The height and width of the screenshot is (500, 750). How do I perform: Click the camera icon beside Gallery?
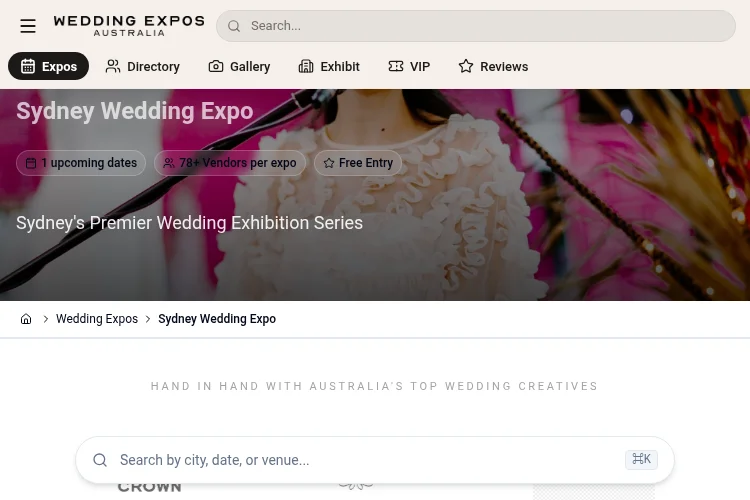click(216, 66)
